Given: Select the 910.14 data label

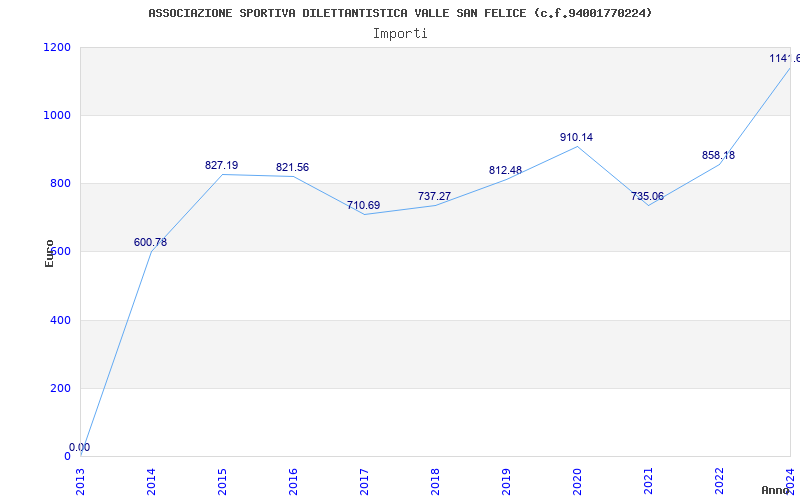Looking at the screenshot, I should pos(577,137).
